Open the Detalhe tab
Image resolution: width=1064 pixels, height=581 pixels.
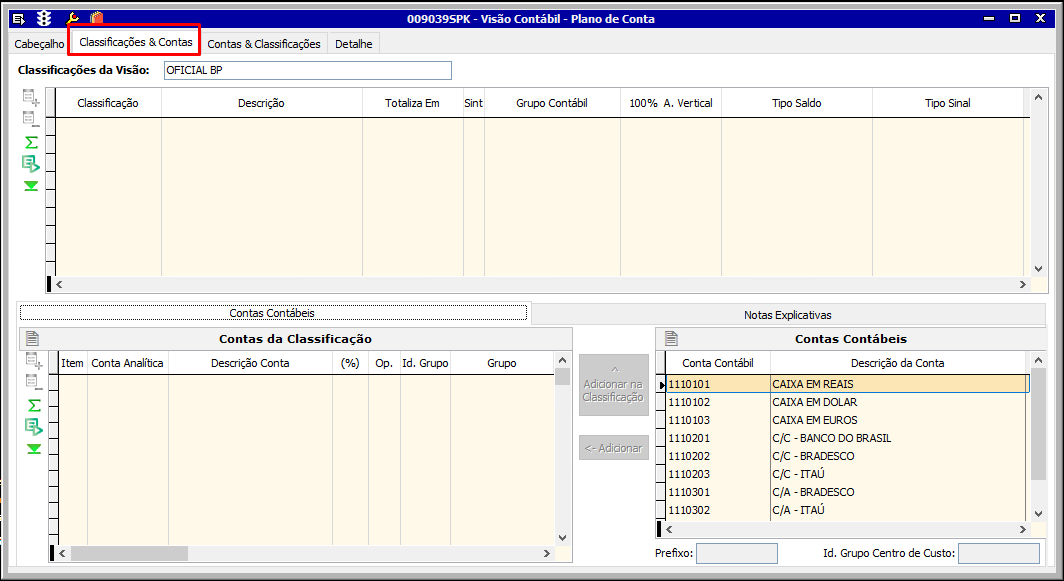pyautogui.click(x=354, y=44)
